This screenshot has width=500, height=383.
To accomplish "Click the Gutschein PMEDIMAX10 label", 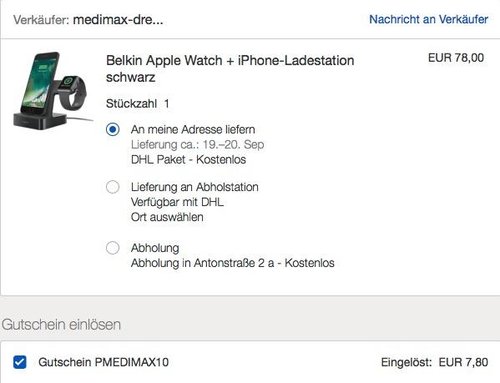I will (103, 362).
